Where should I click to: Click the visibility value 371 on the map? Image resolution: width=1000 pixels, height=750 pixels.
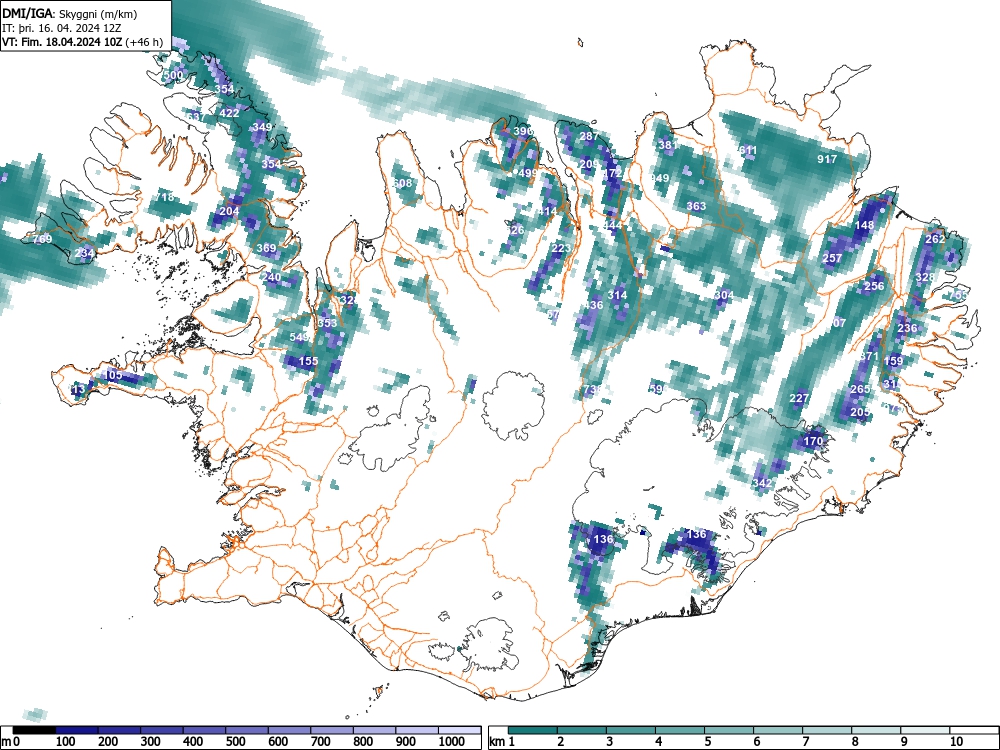point(869,356)
